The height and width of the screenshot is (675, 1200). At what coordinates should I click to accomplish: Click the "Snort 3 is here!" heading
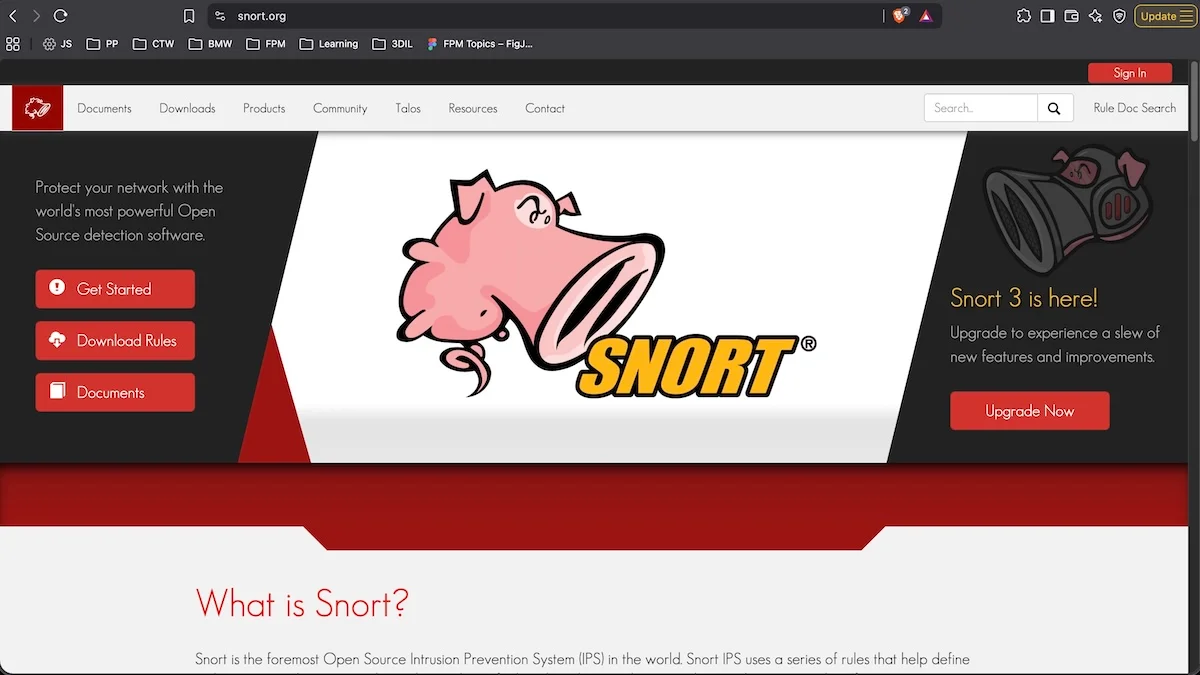point(1024,298)
